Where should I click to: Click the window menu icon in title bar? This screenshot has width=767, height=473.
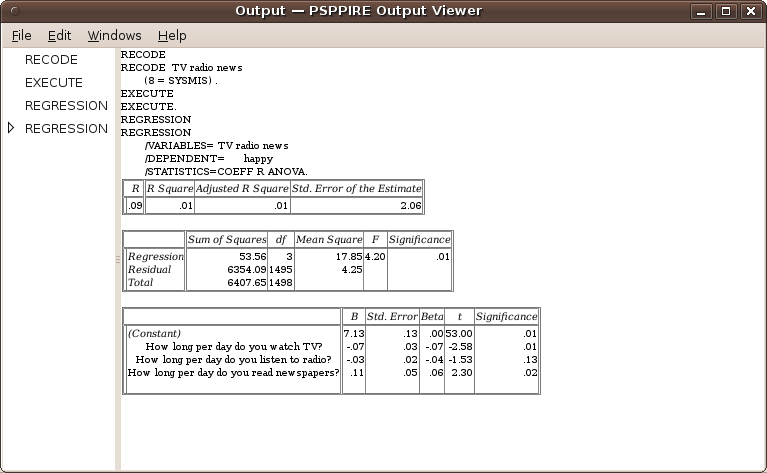point(13,11)
